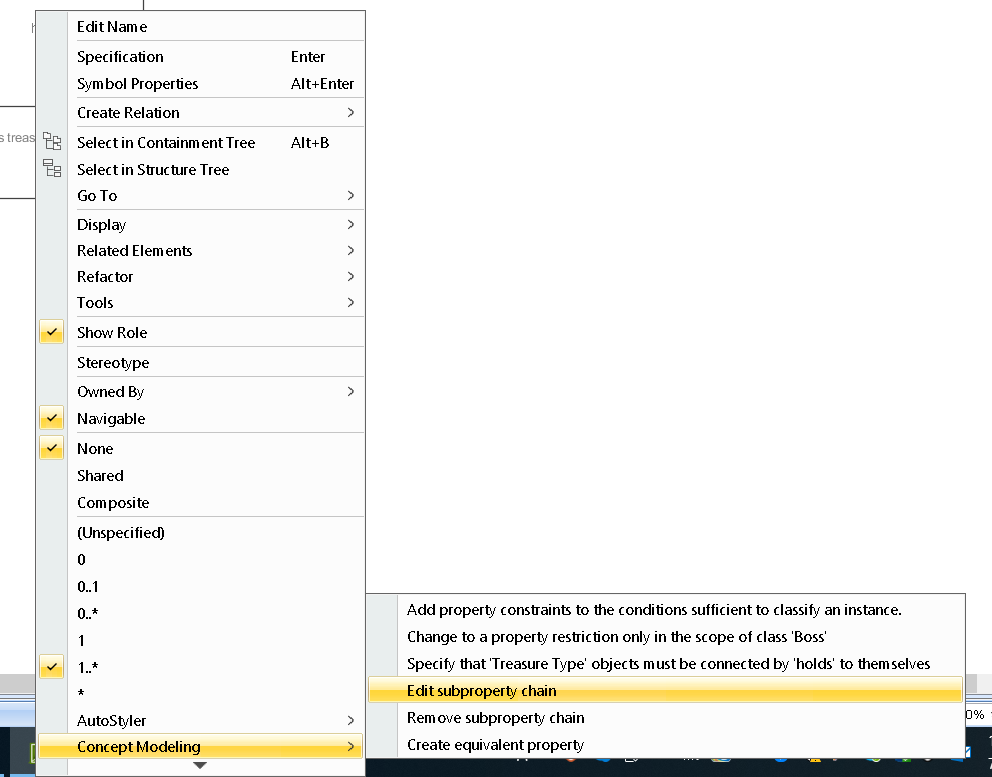Choose Select in Containment Tree
The image size is (992, 777).
pyautogui.click(x=201, y=142)
